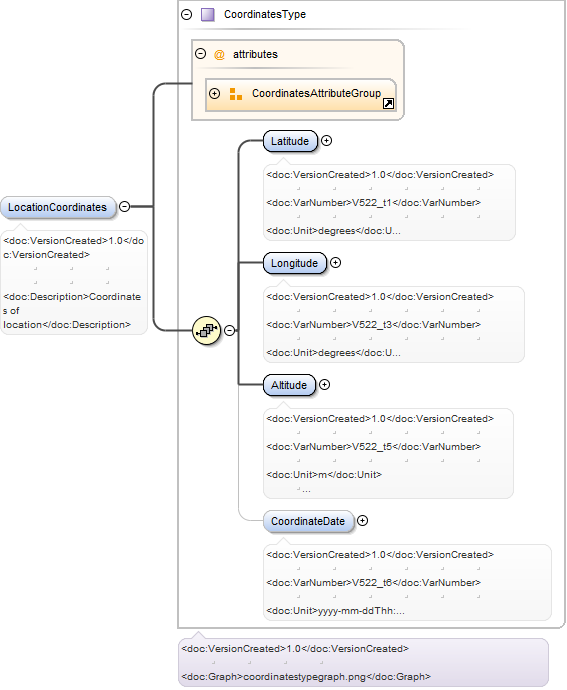The image size is (567, 690).
Task: Select the LocationCoordinates element node
Action: (58, 207)
